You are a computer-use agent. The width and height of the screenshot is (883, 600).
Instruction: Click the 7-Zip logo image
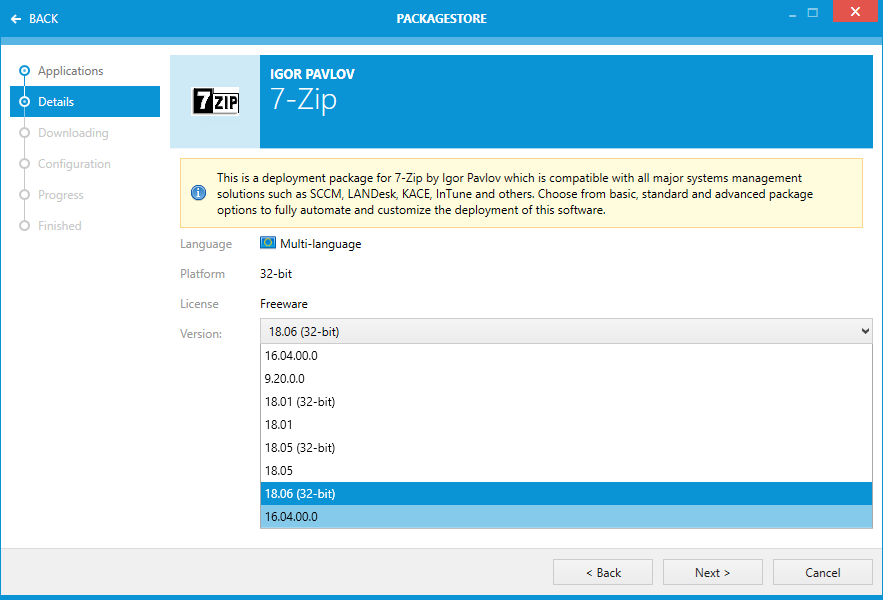pyautogui.click(x=215, y=102)
